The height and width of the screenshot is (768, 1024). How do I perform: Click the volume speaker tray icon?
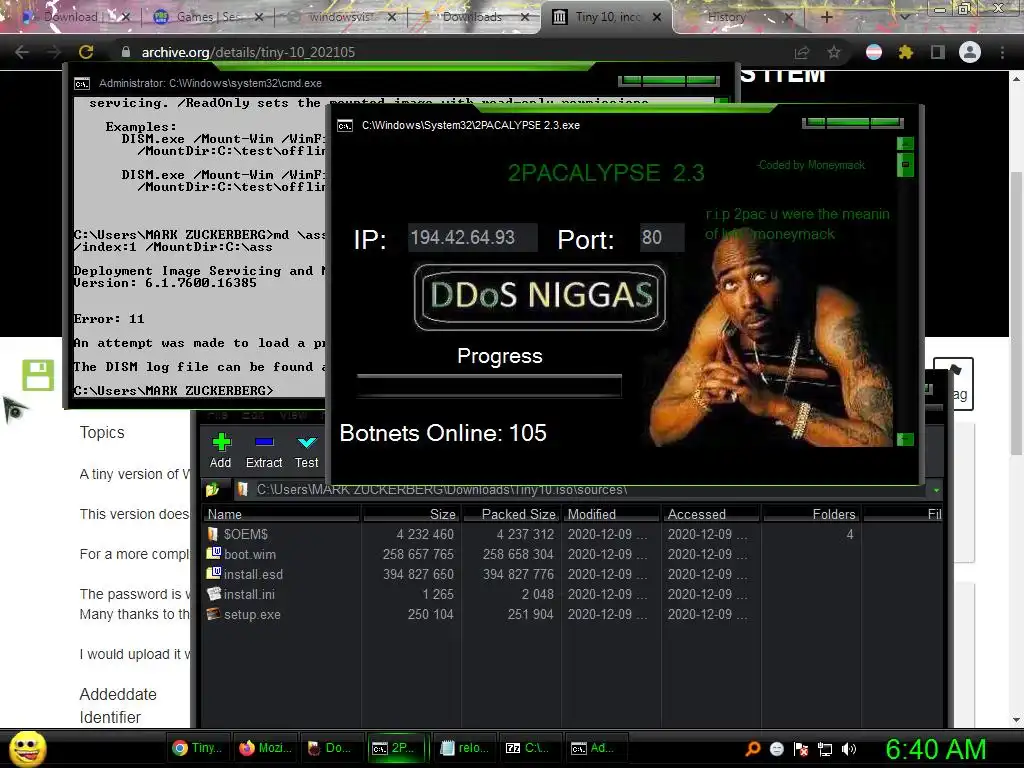pyautogui.click(x=849, y=748)
